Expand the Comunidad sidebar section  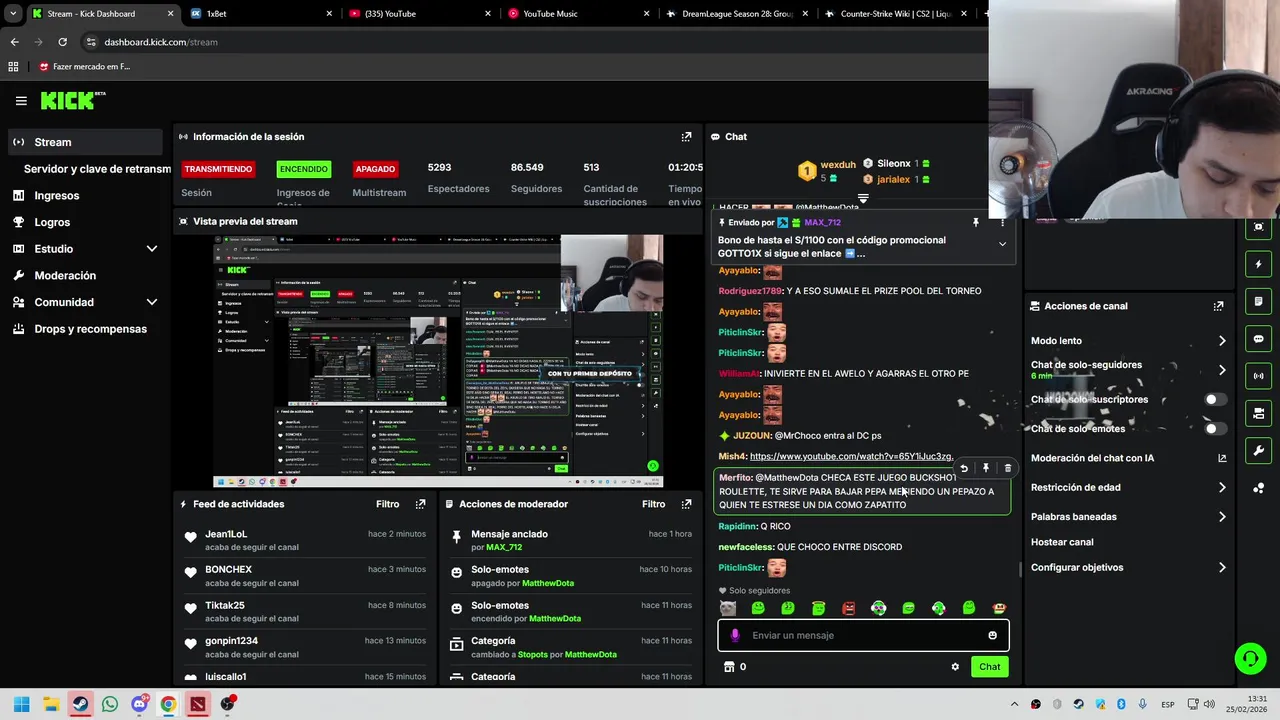point(152,302)
